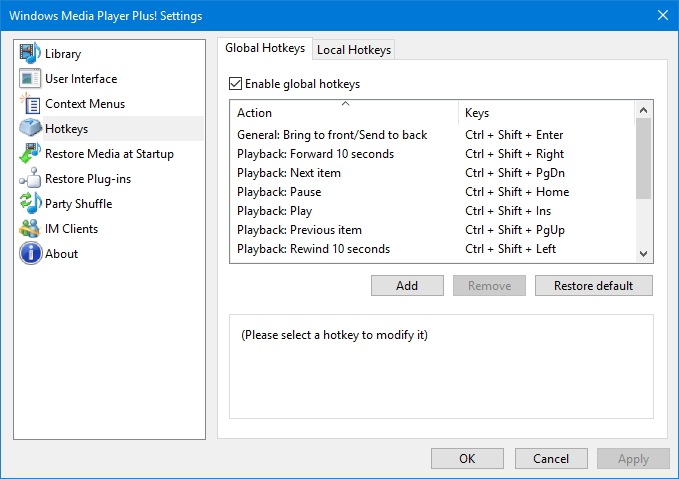Image resolution: width=679 pixels, height=479 pixels.
Task: Click the Party Shuffle music icon
Action: [30, 203]
